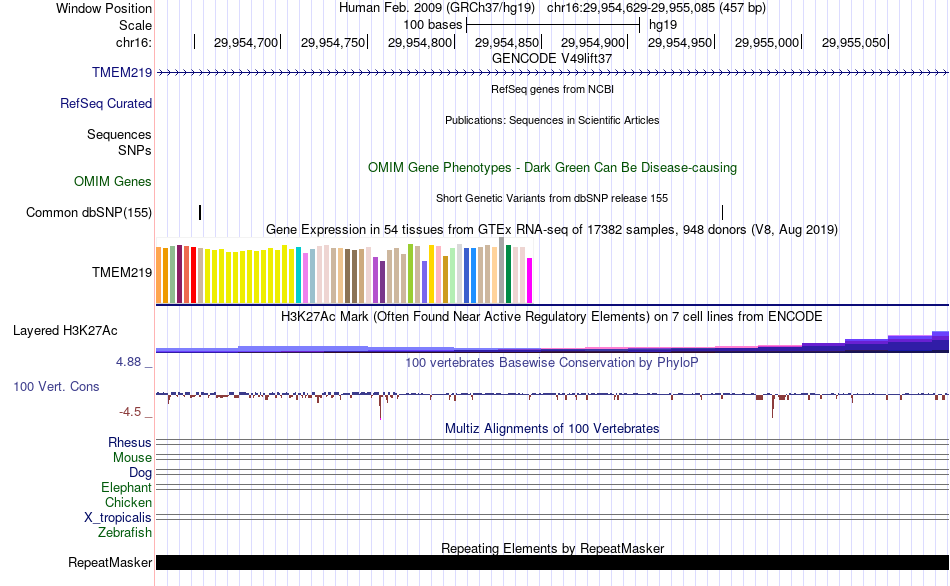Click the 29,954,850 position on chr16 ruler
950x586 pixels.
pos(507,42)
